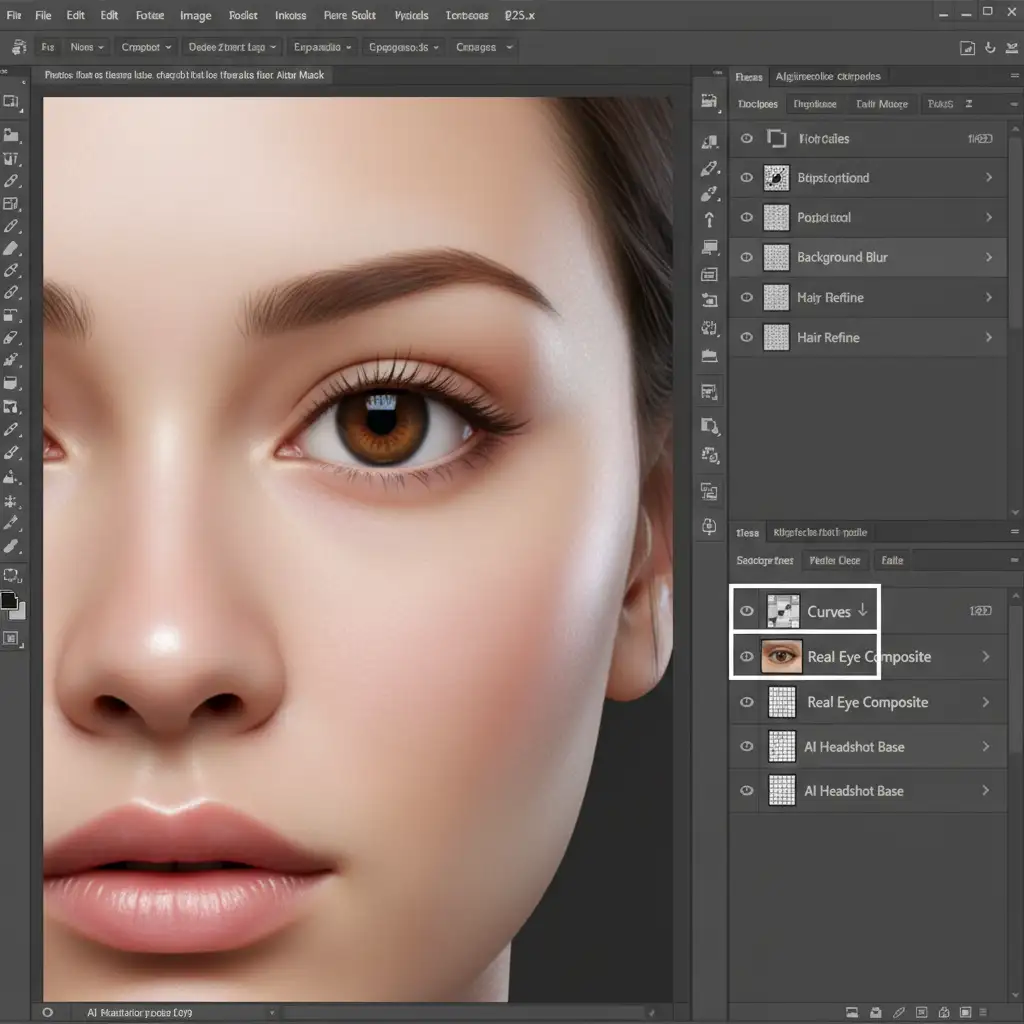Toggle visibility of the Curves layer

pos(746,611)
